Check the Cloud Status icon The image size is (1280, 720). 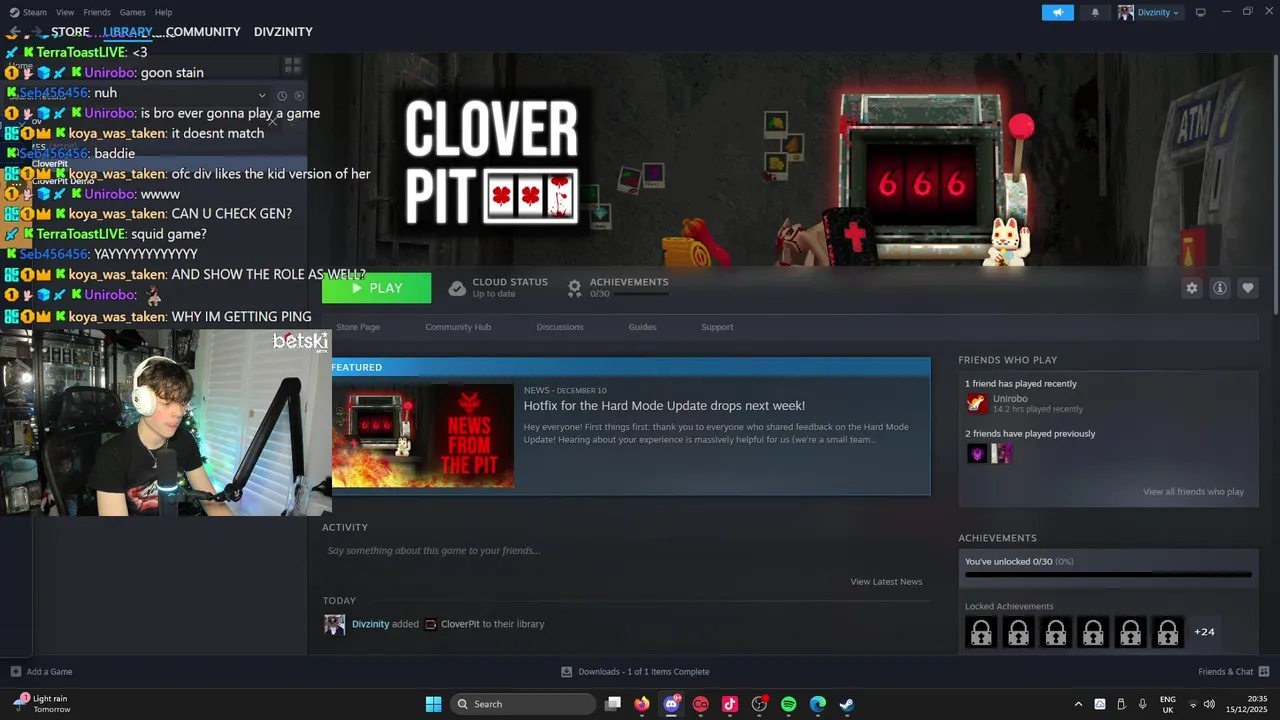(x=457, y=288)
